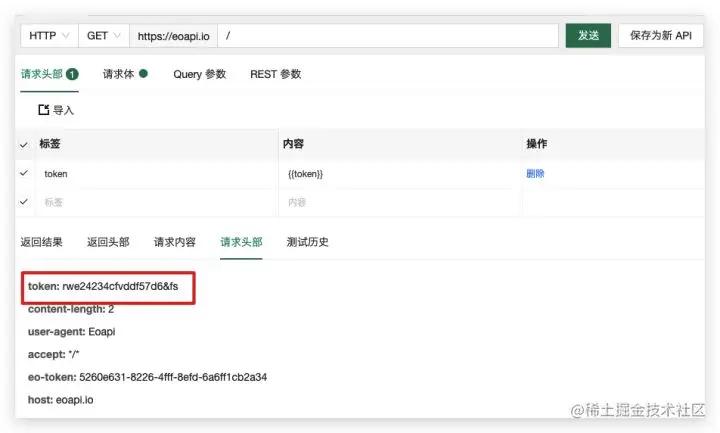Open the Query 参数 tab

(199, 74)
